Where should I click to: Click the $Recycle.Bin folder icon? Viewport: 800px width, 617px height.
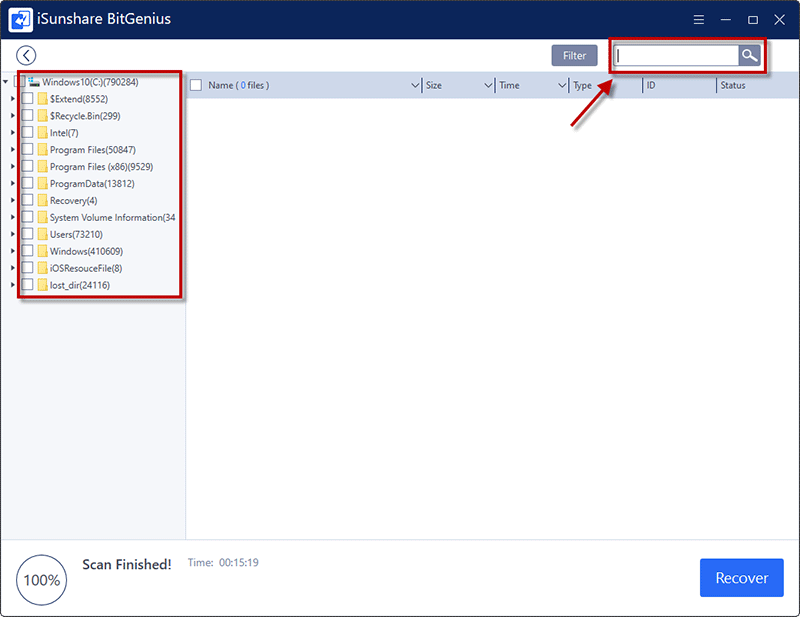coord(42,115)
